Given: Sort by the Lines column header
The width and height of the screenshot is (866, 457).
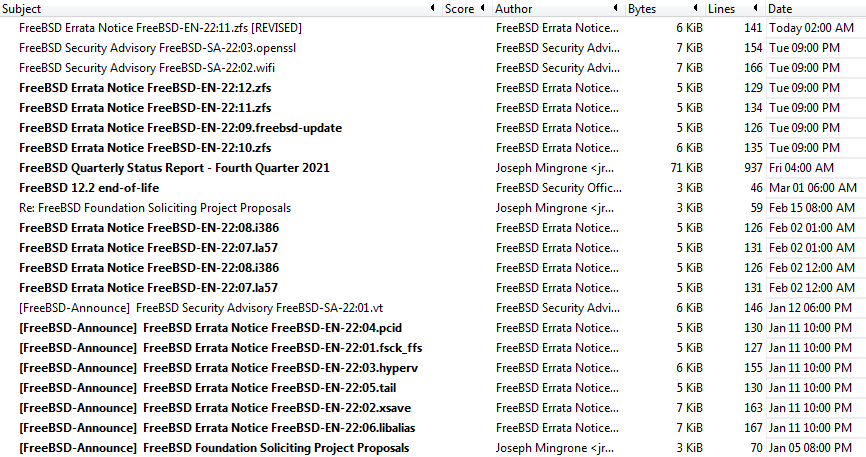Looking at the screenshot, I should tap(721, 9).
